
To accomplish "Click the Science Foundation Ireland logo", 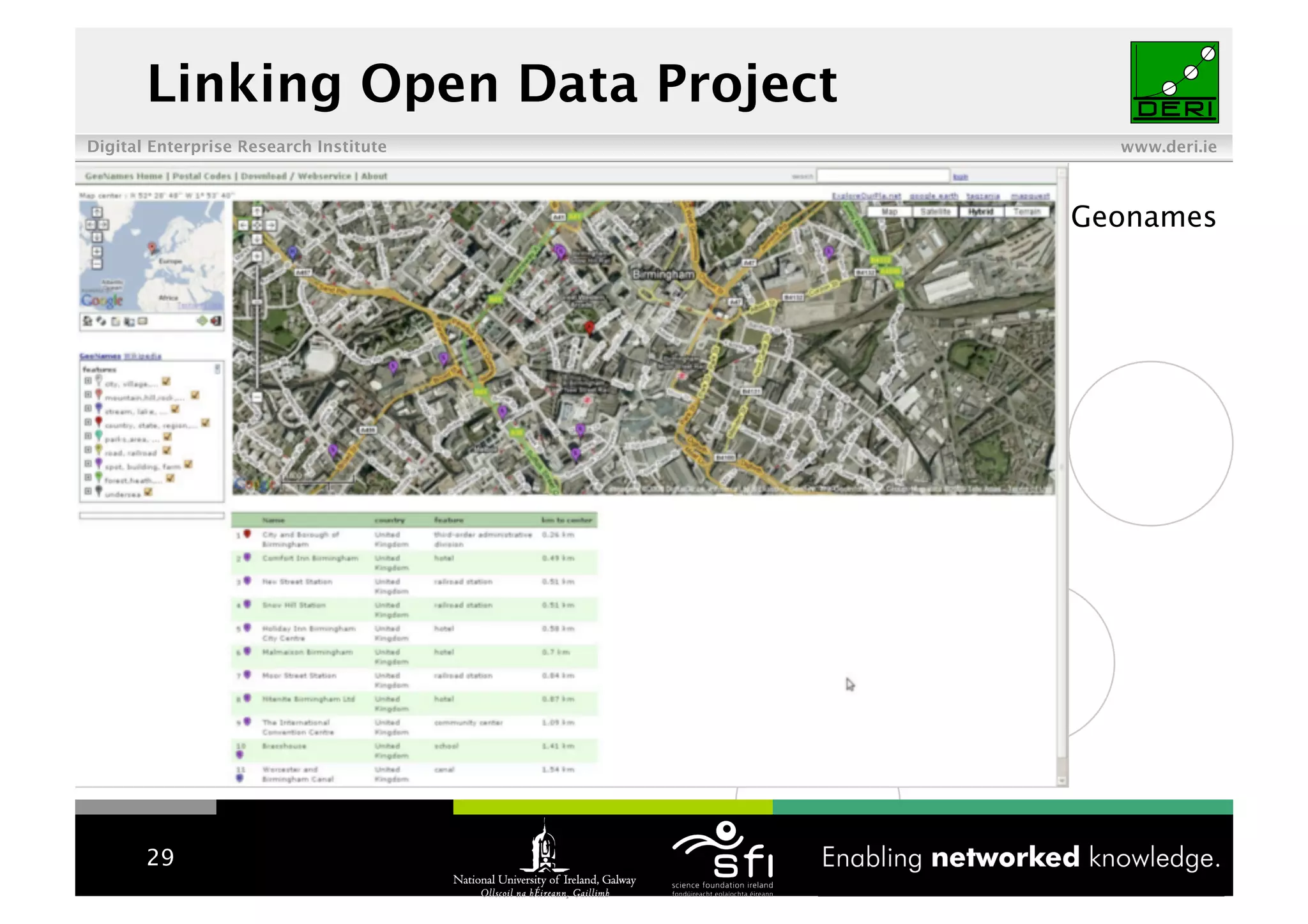I will coord(722,858).
